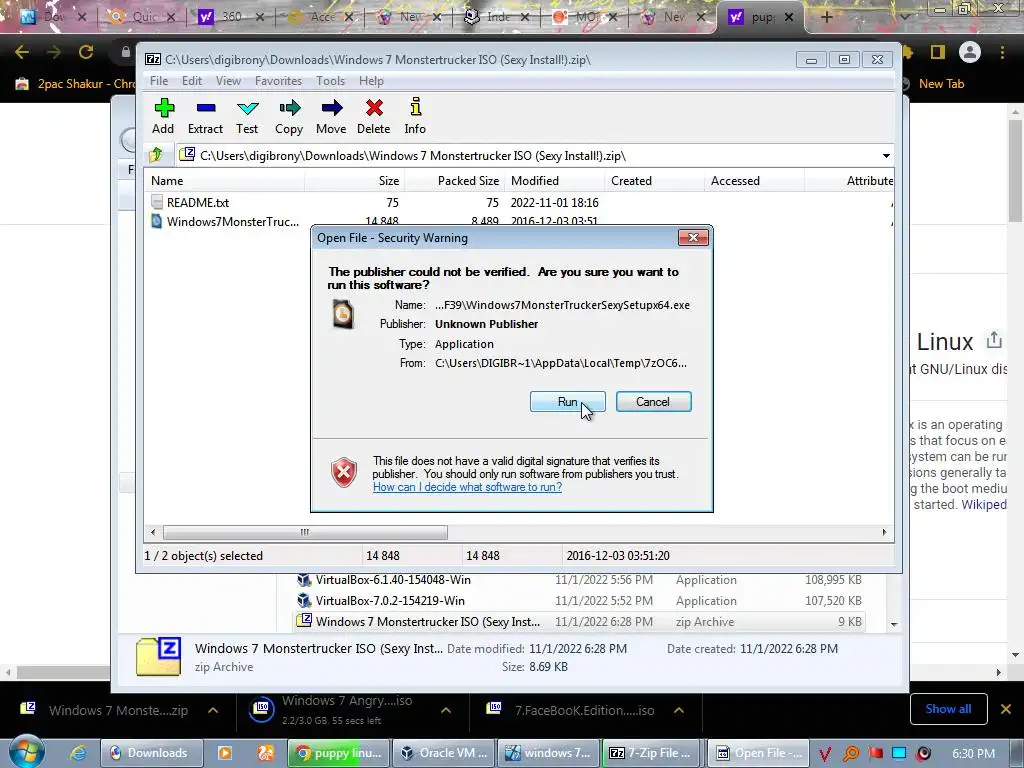
Task: Open the Tools menu in 7-Zip
Action: pos(330,81)
